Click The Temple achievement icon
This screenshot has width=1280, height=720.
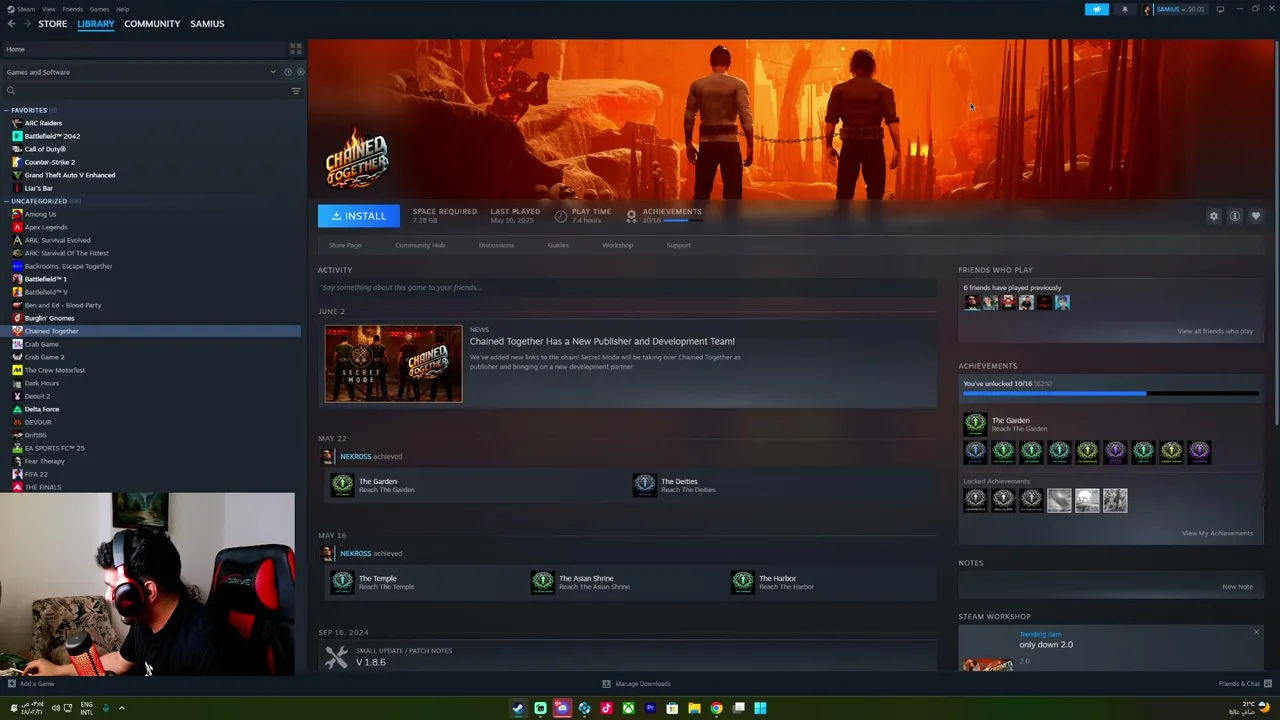[x=342, y=582]
